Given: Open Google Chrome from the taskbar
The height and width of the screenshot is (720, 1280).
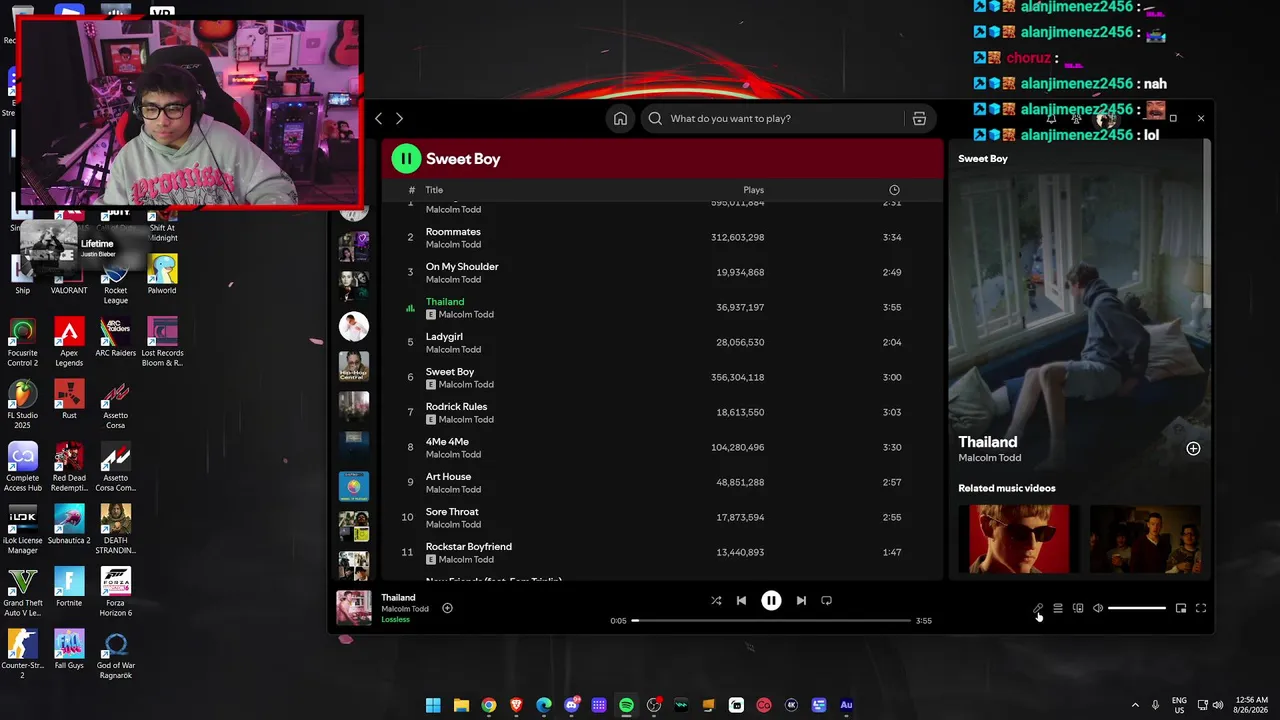Looking at the screenshot, I should point(489,705).
